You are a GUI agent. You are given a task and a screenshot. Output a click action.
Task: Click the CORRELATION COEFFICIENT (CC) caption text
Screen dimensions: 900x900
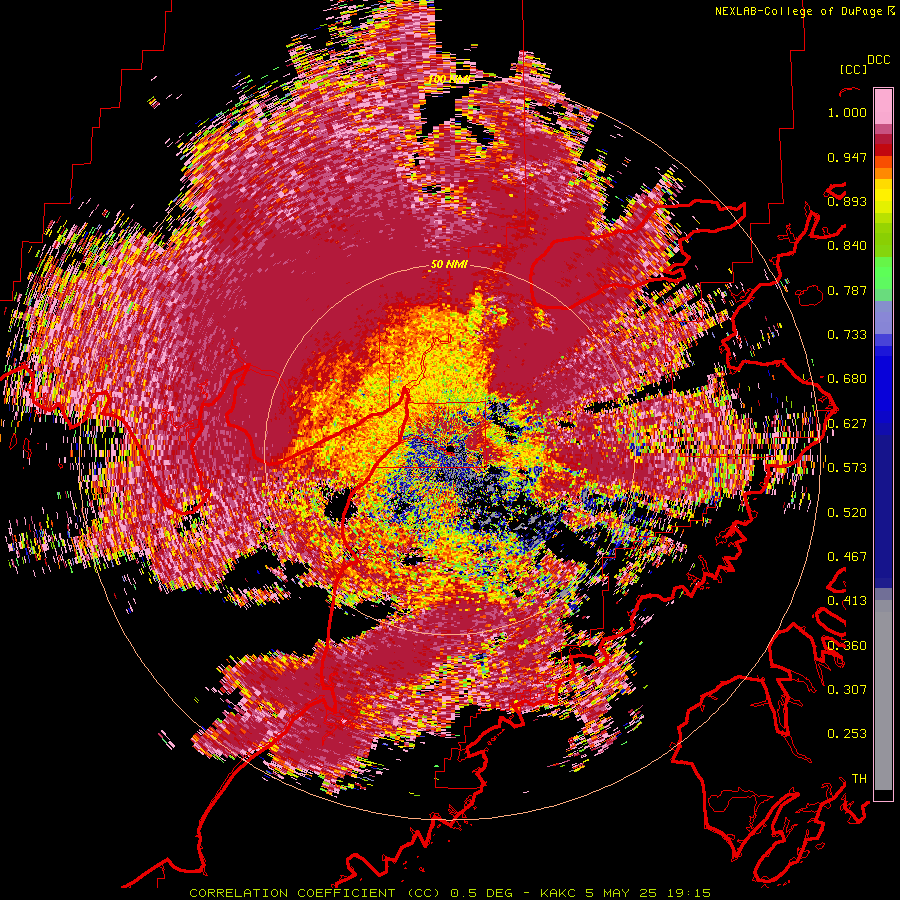[x=315, y=893]
